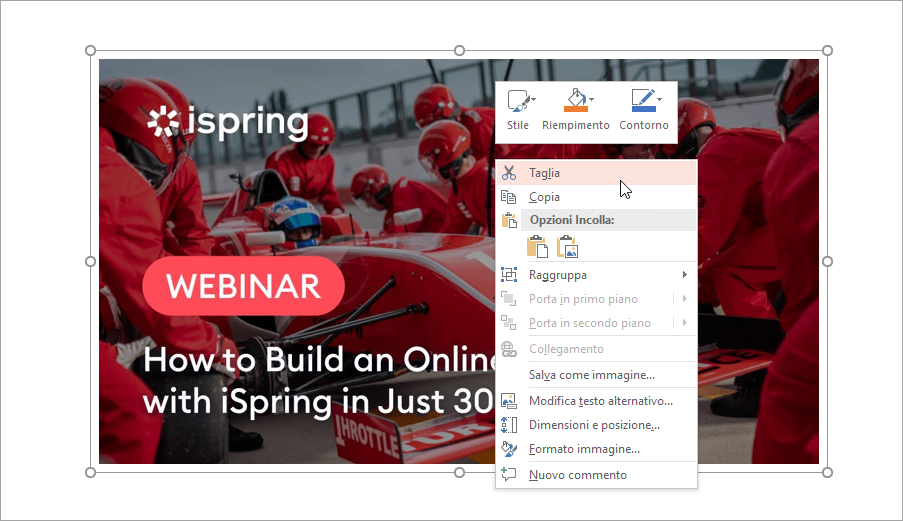
Task: Select Copia from the context menu
Action: [545, 197]
